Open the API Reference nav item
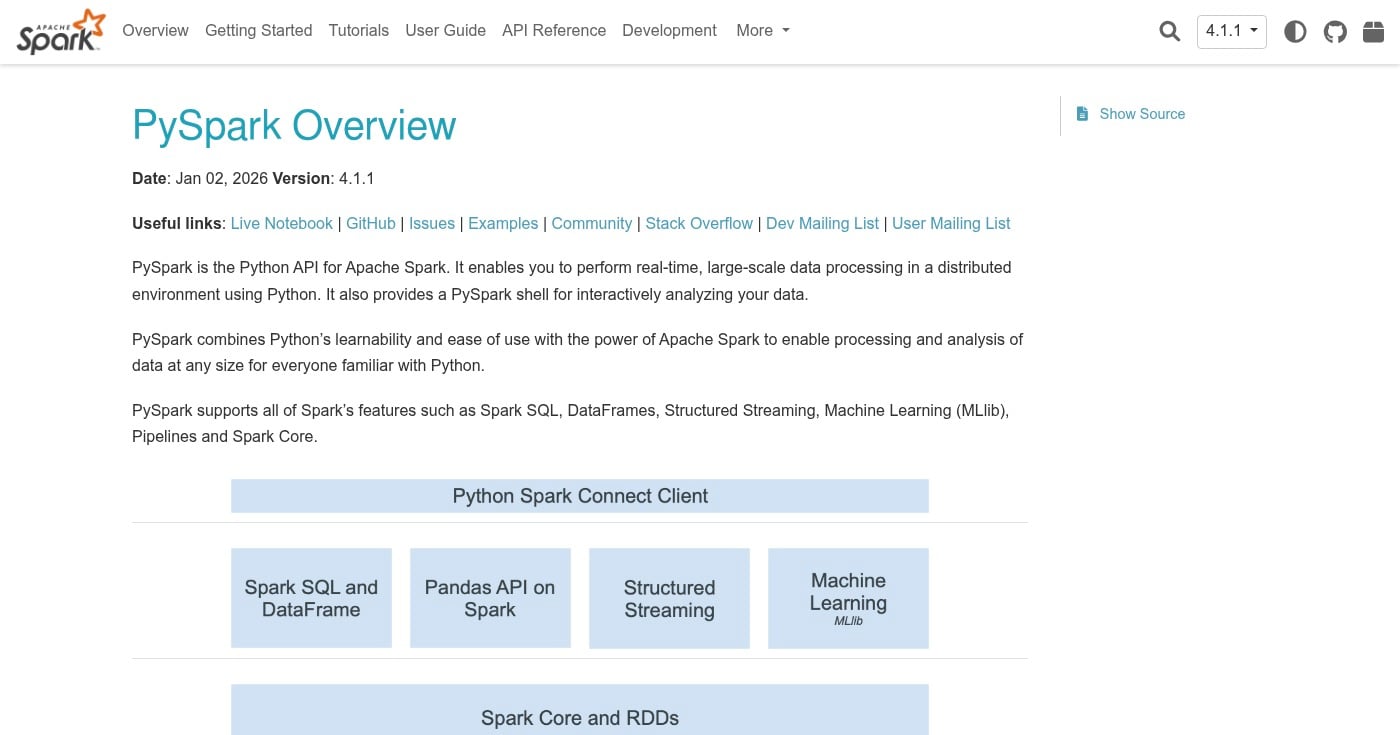This screenshot has width=1400, height=735. (554, 31)
